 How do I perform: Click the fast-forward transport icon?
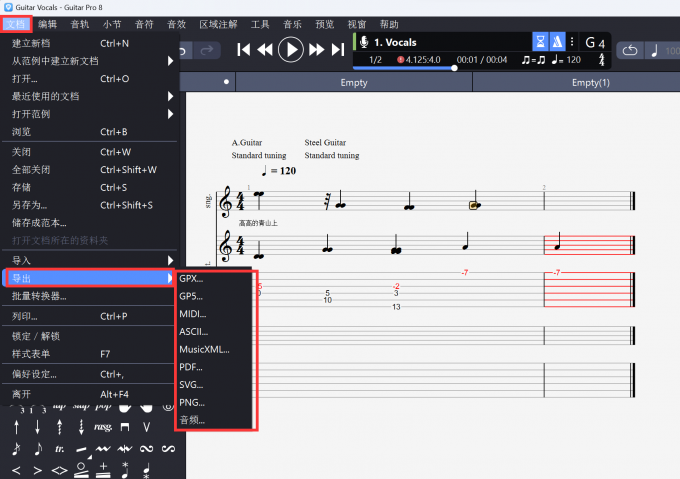coord(316,49)
